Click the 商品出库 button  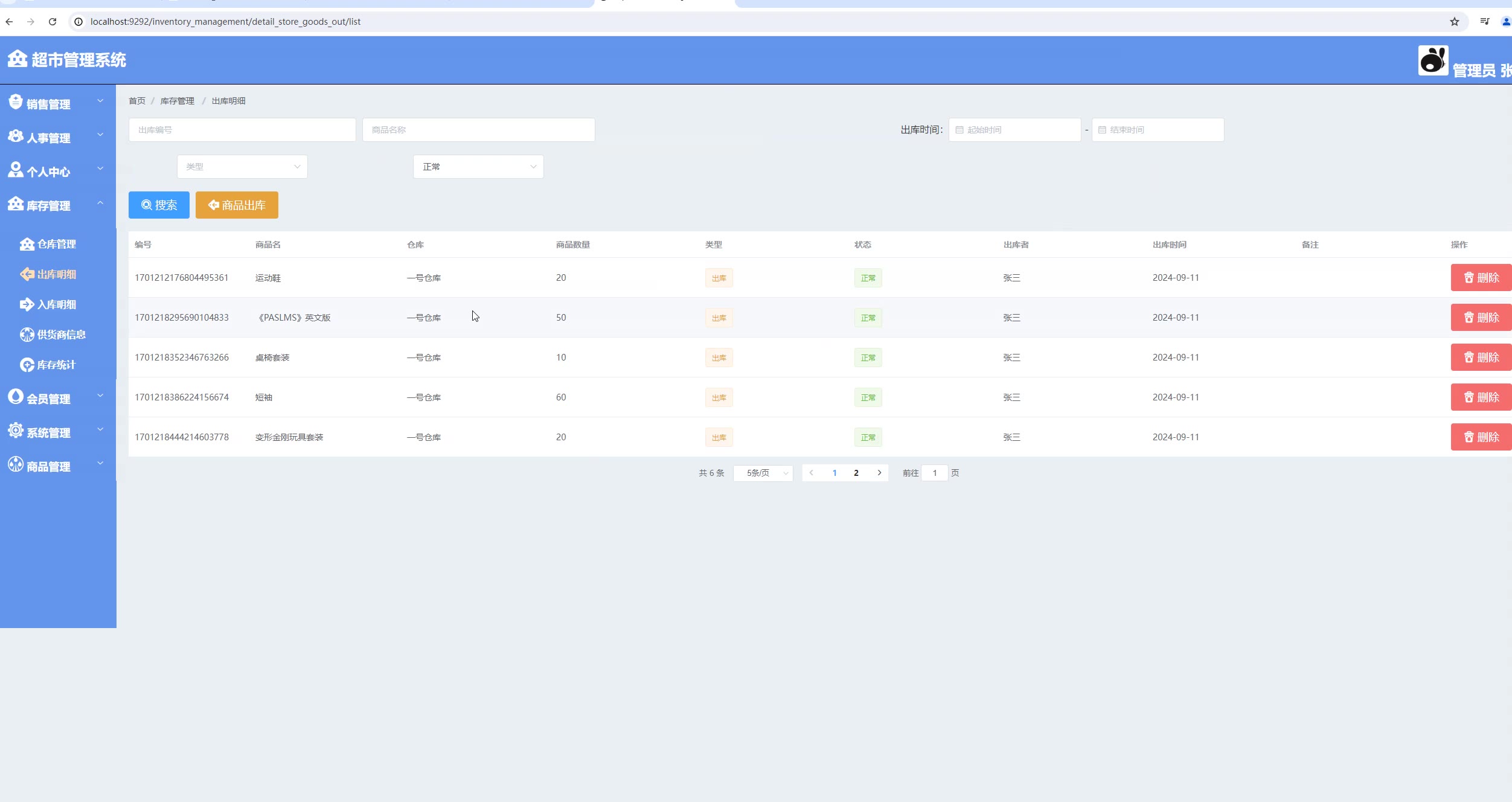(x=237, y=205)
